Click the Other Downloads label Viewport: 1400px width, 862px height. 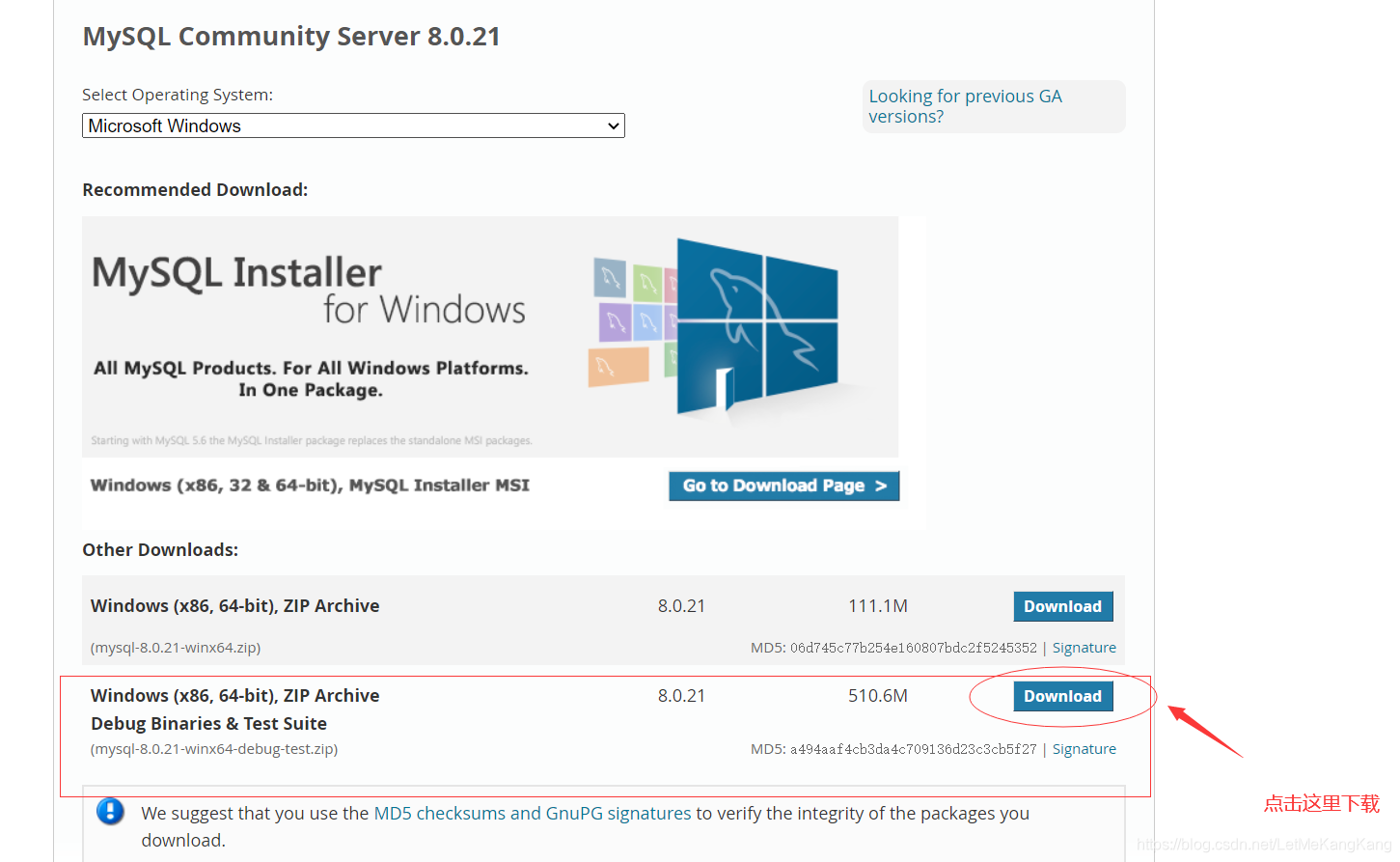[160, 550]
